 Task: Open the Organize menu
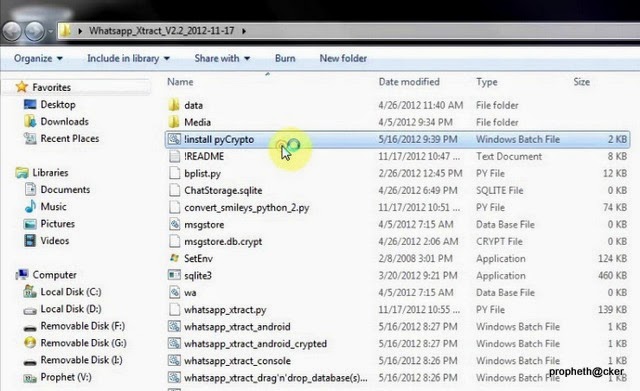tap(38, 58)
